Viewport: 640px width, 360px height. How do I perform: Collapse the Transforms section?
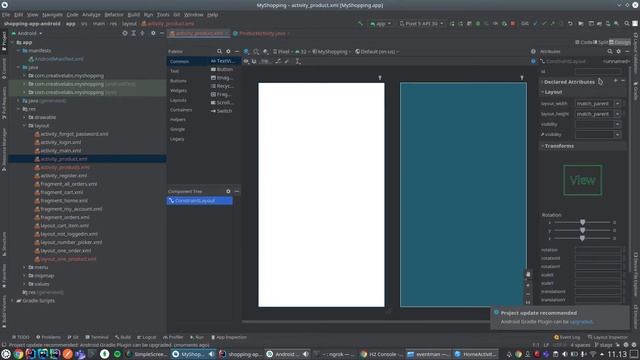click(x=542, y=146)
